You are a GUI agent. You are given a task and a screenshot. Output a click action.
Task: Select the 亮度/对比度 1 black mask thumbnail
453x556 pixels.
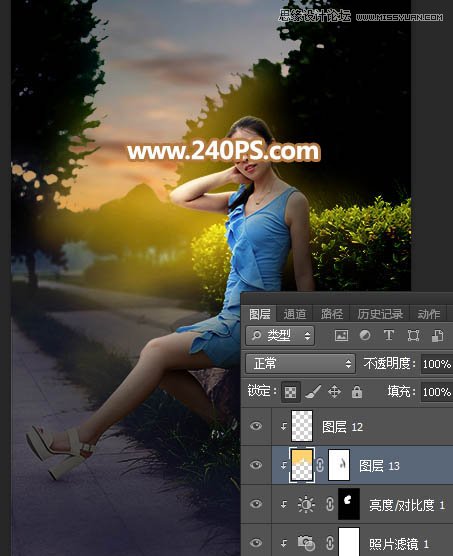click(349, 504)
